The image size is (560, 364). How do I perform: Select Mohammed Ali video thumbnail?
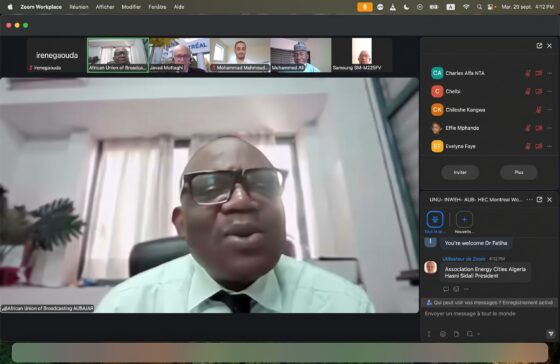301,55
